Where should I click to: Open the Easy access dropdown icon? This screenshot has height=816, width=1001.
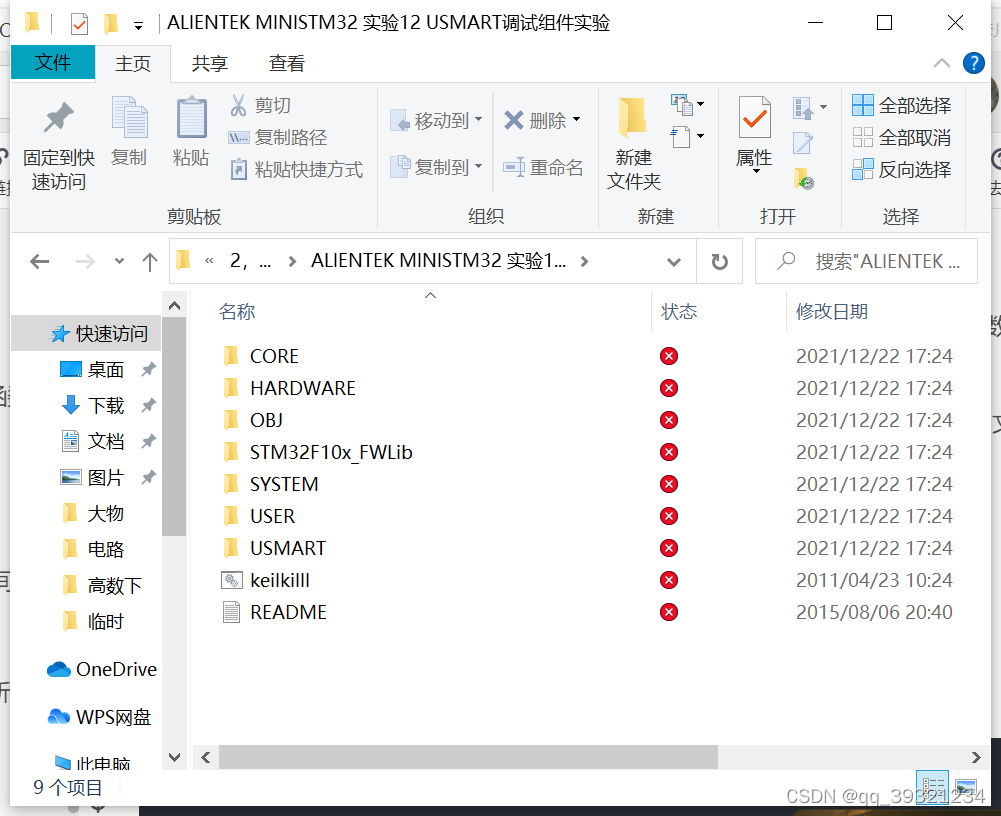(x=687, y=136)
